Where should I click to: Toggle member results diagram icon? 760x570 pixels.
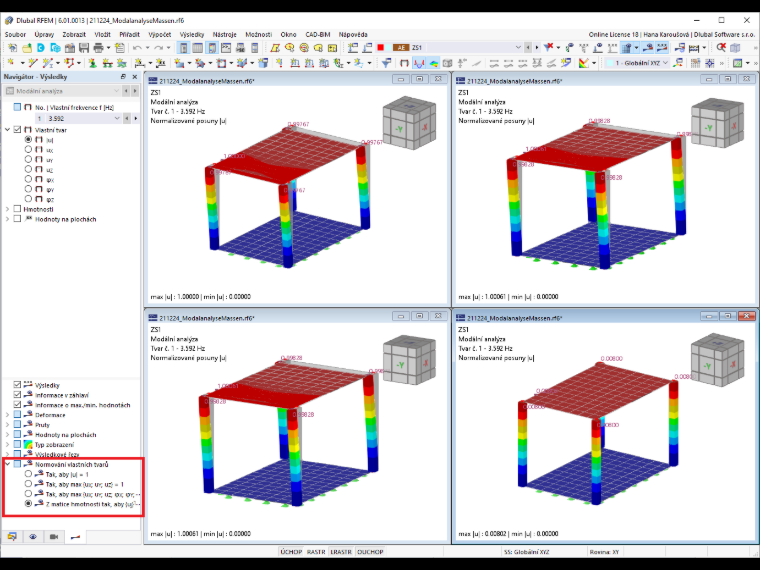419,63
